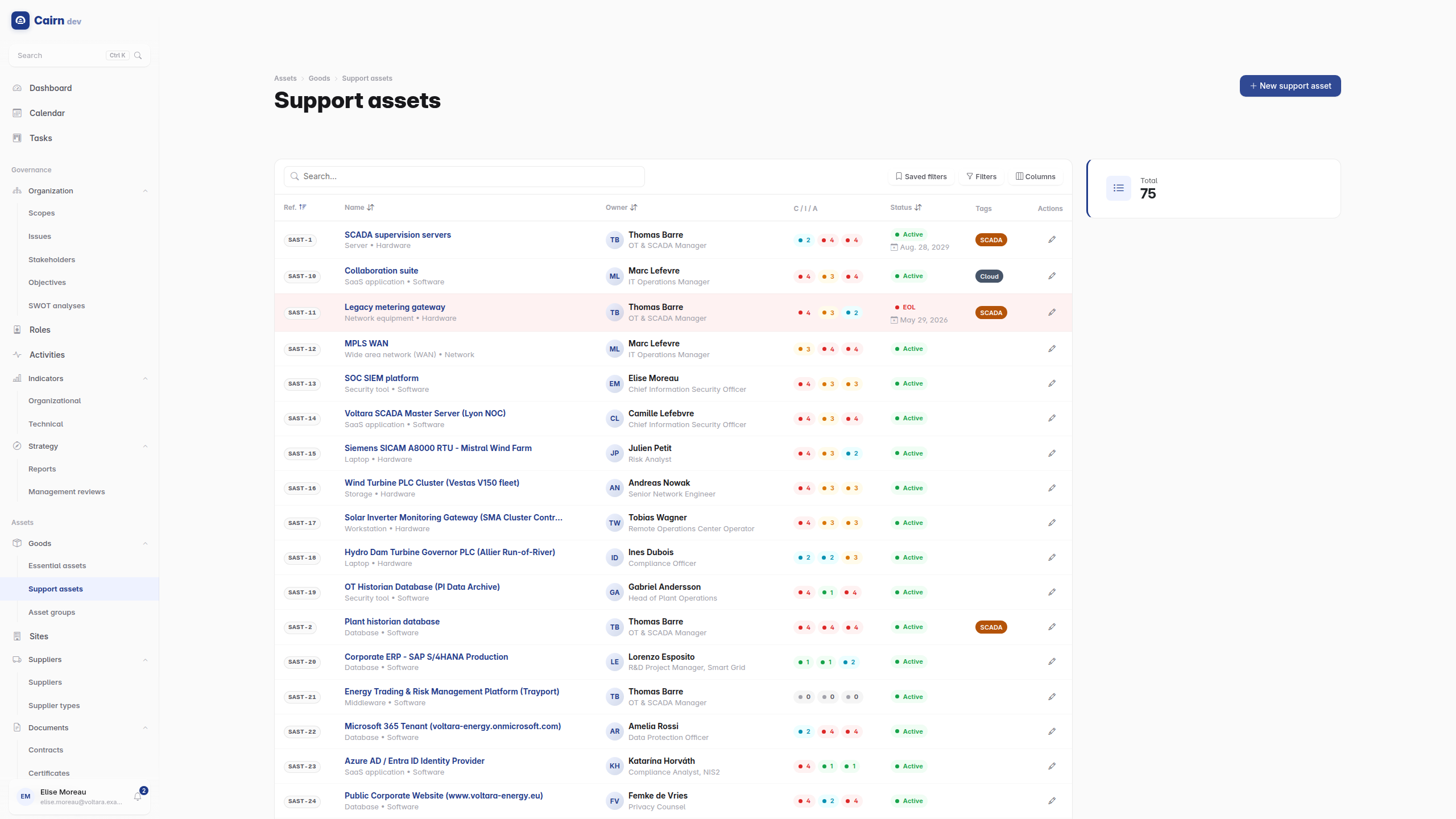Click pencil icon for SAST-21 row
The height and width of the screenshot is (819, 1456).
(1052, 697)
